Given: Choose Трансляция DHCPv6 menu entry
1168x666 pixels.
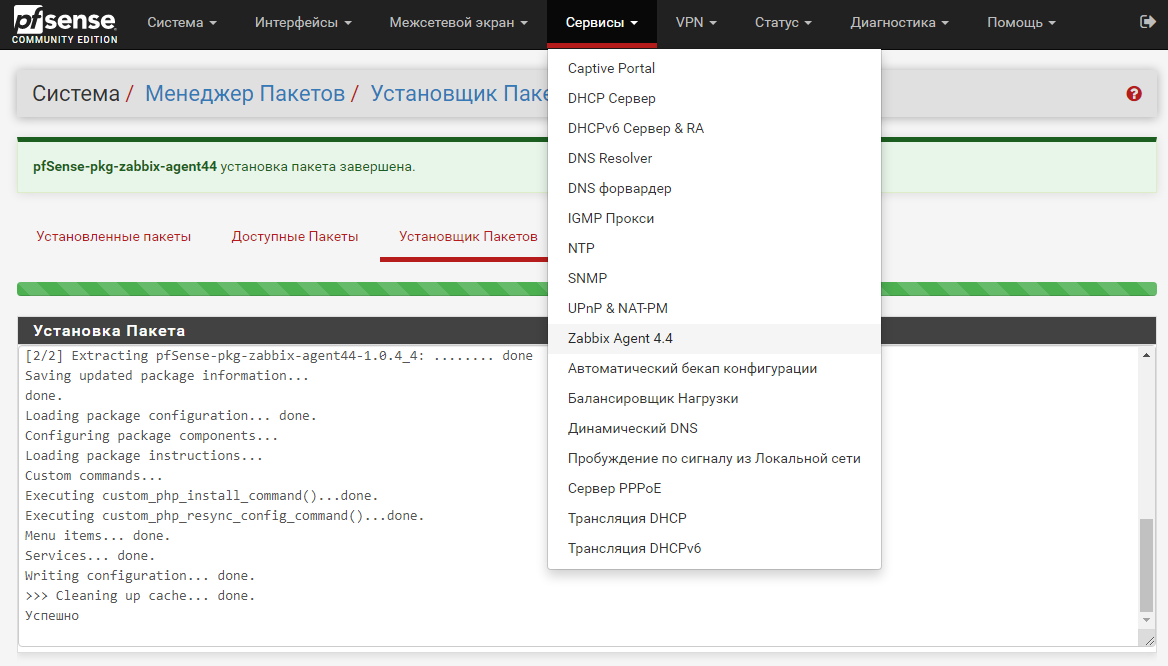Looking at the screenshot, I should (714, 548).
